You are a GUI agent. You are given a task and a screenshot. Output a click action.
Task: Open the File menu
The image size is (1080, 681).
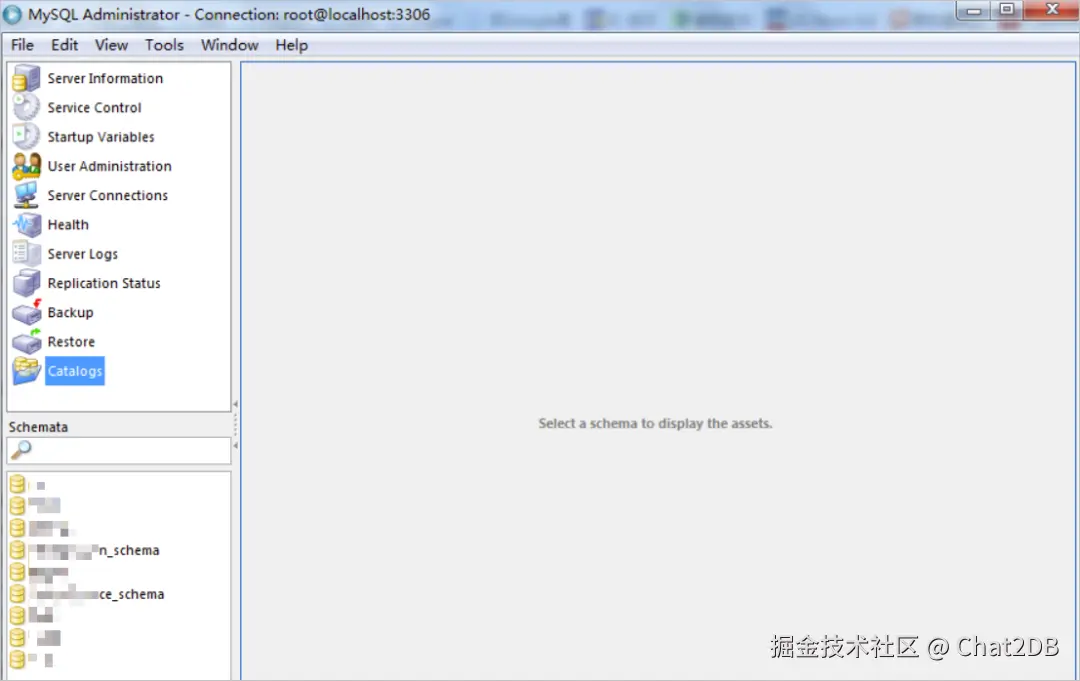click(x=21, y=45)
